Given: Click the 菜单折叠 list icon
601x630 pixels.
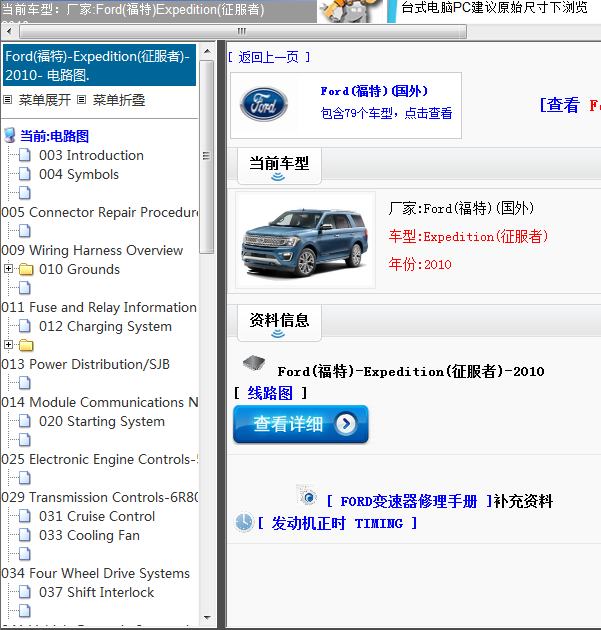Looking at the screenshot, I should pos(82,99).
